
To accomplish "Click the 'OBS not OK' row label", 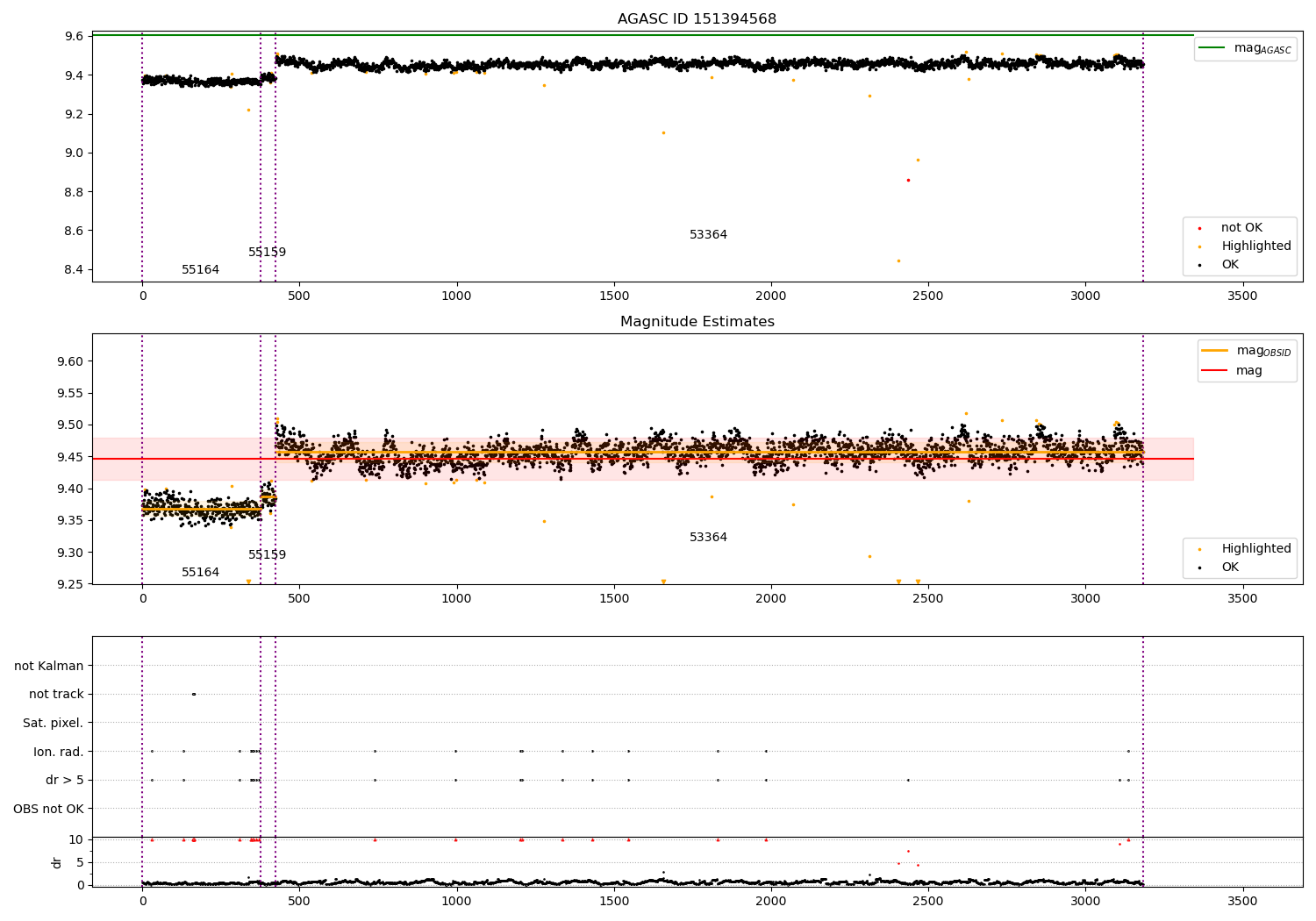I will (49, 809).
